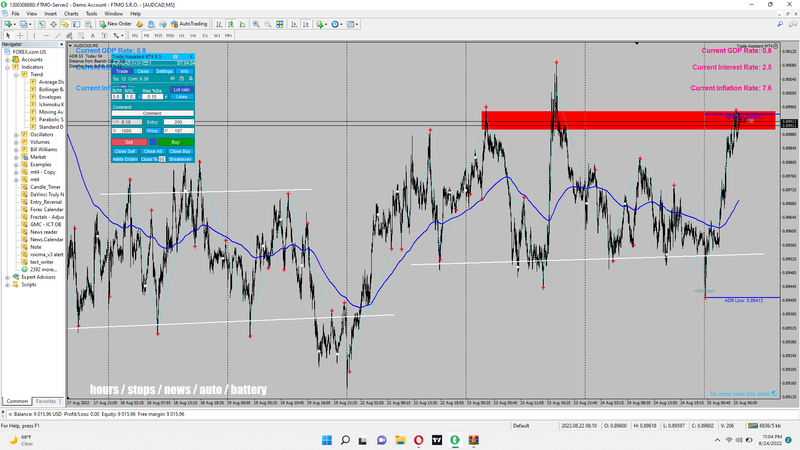The image size is (800, 450).
Task: Switch chart to D1 timeframe
Action: pos(205,35)
